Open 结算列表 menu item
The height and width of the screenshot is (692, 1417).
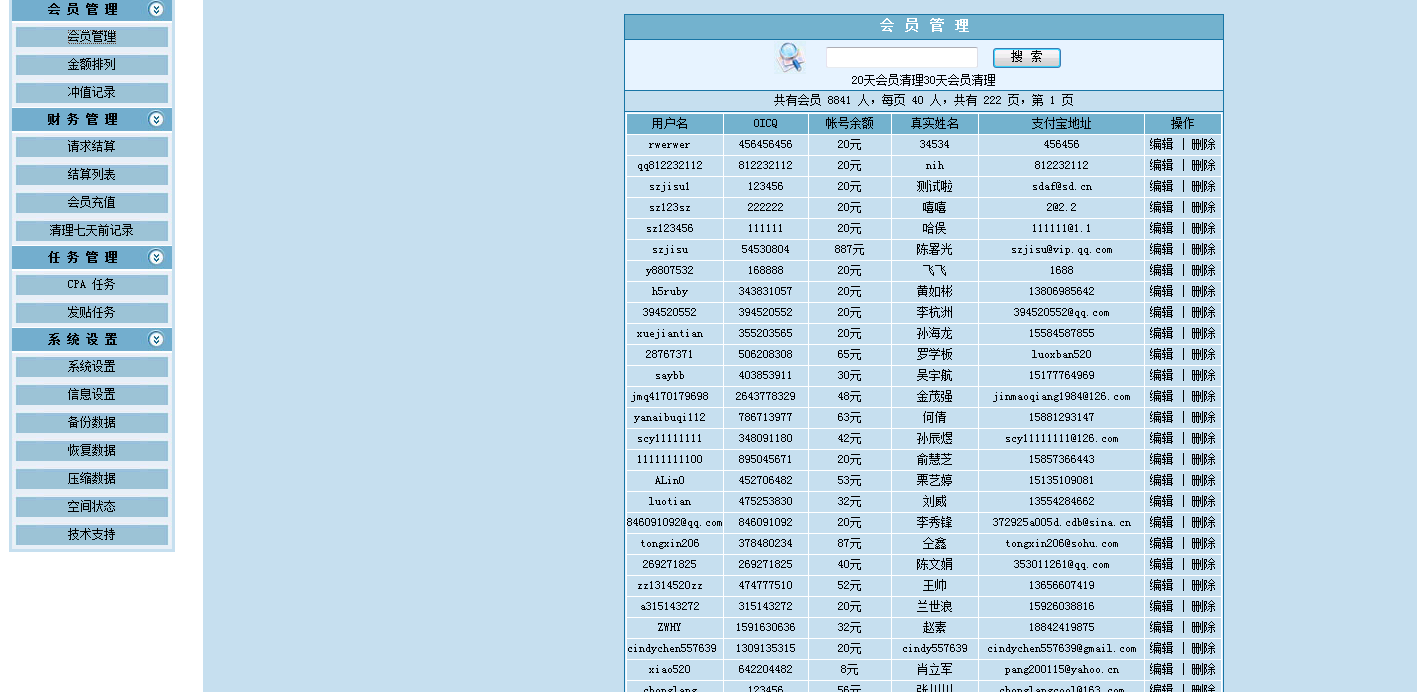pyautogui.click(x=92, y=175)
